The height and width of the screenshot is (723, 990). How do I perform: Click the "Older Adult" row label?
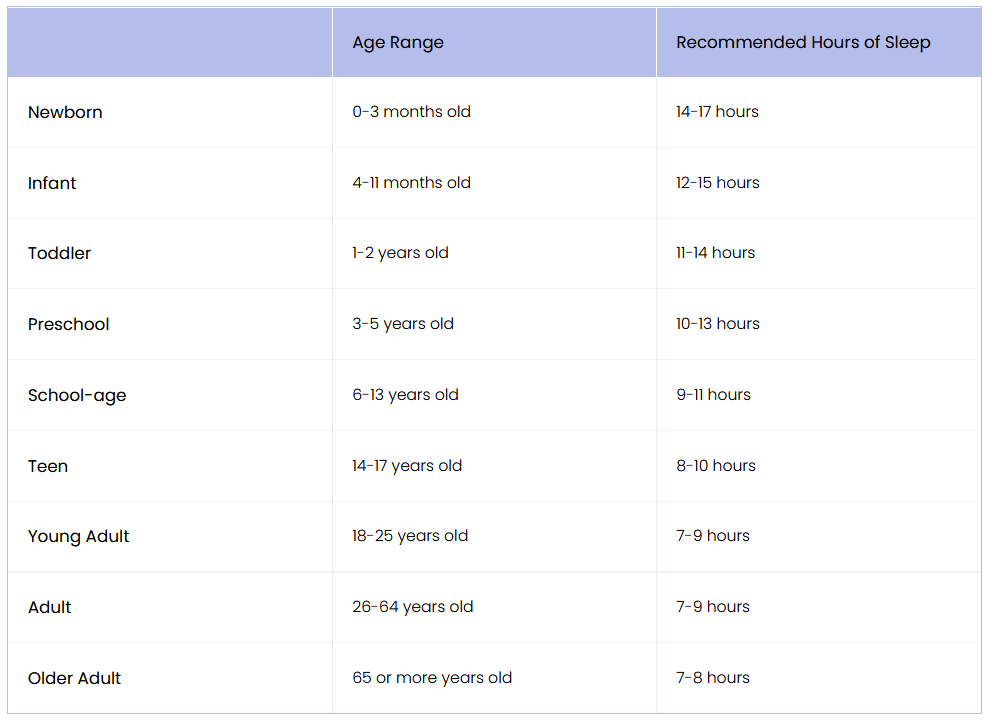pos(74,678)
